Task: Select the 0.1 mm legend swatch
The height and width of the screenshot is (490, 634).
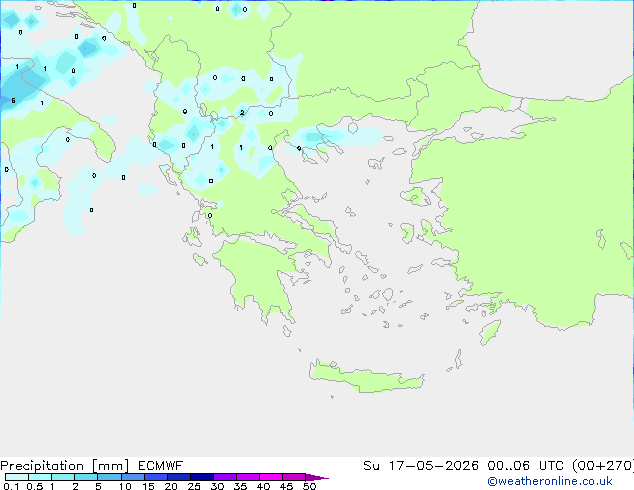Action: [17, 477]
